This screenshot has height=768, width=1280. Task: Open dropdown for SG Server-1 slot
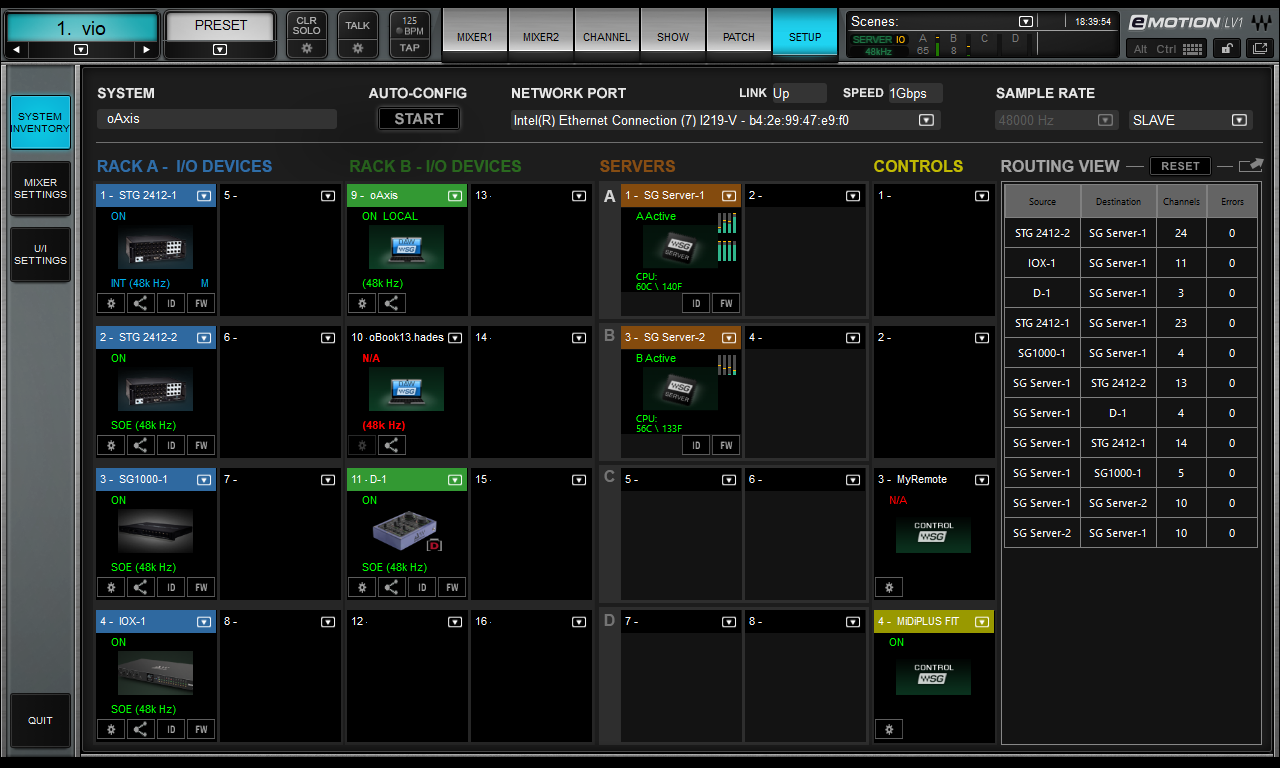729,196
